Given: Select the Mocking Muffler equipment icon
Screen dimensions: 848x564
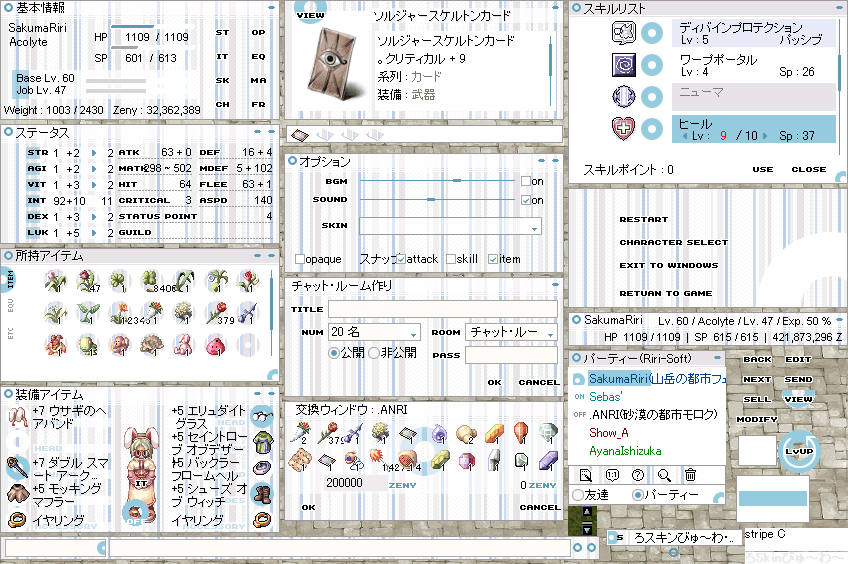Looking at the screenshot, I should (17, 493).
